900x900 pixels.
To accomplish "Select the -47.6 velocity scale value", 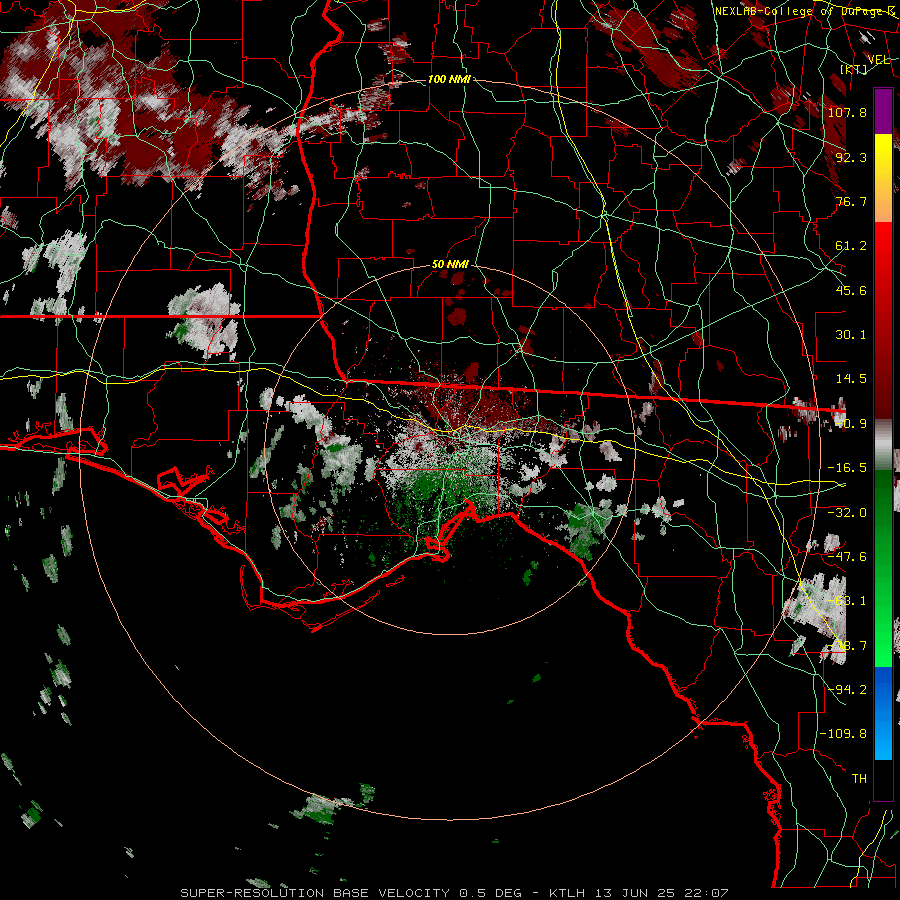I will click(x=847, y=556).
